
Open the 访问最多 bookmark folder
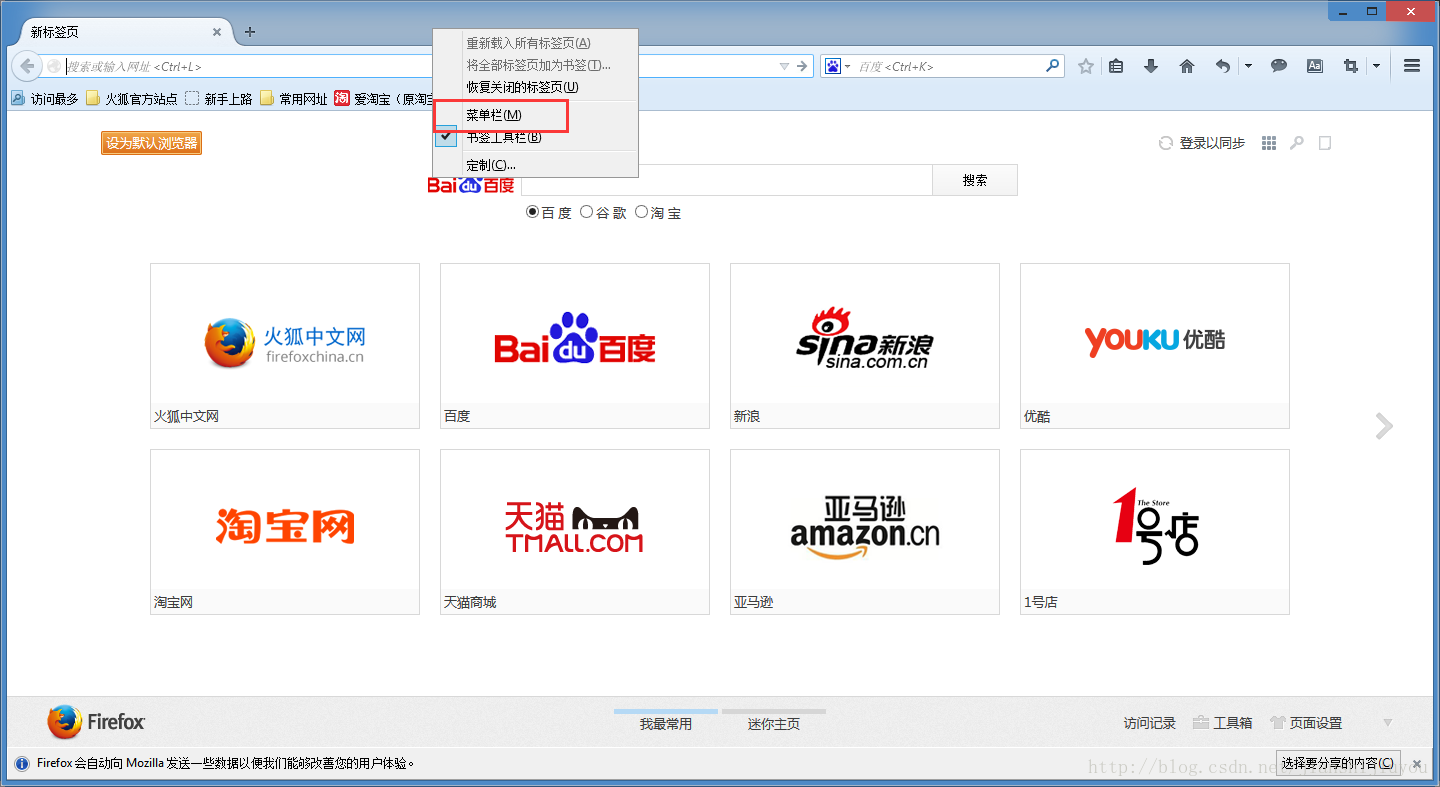[x=45, y=98]
